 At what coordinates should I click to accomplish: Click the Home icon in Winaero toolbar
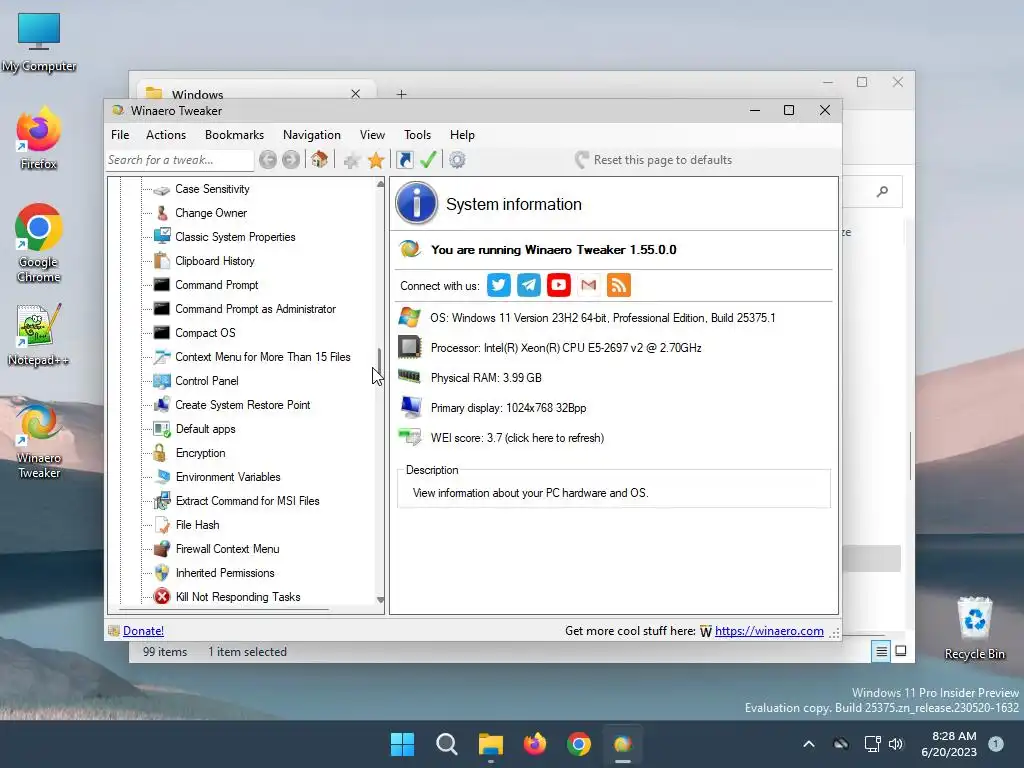pos(319,159)
